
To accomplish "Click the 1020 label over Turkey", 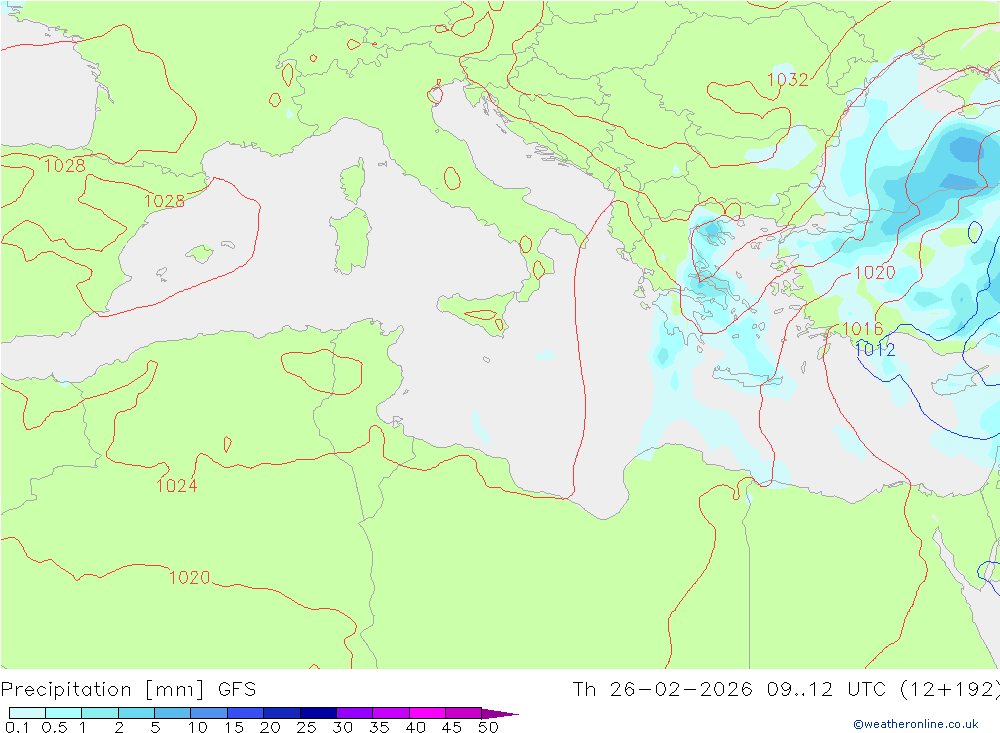I will click(875, 273).
